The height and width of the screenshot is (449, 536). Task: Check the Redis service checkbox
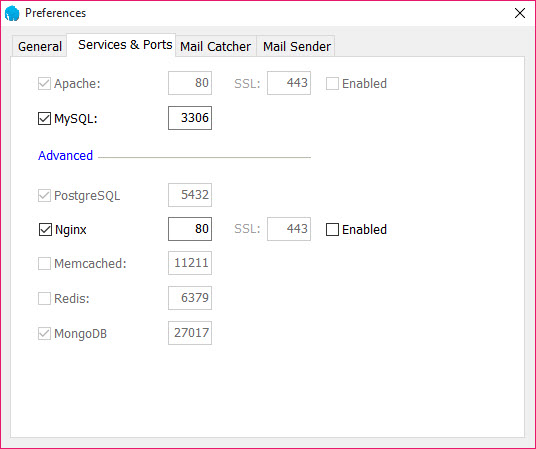(44, 299)
